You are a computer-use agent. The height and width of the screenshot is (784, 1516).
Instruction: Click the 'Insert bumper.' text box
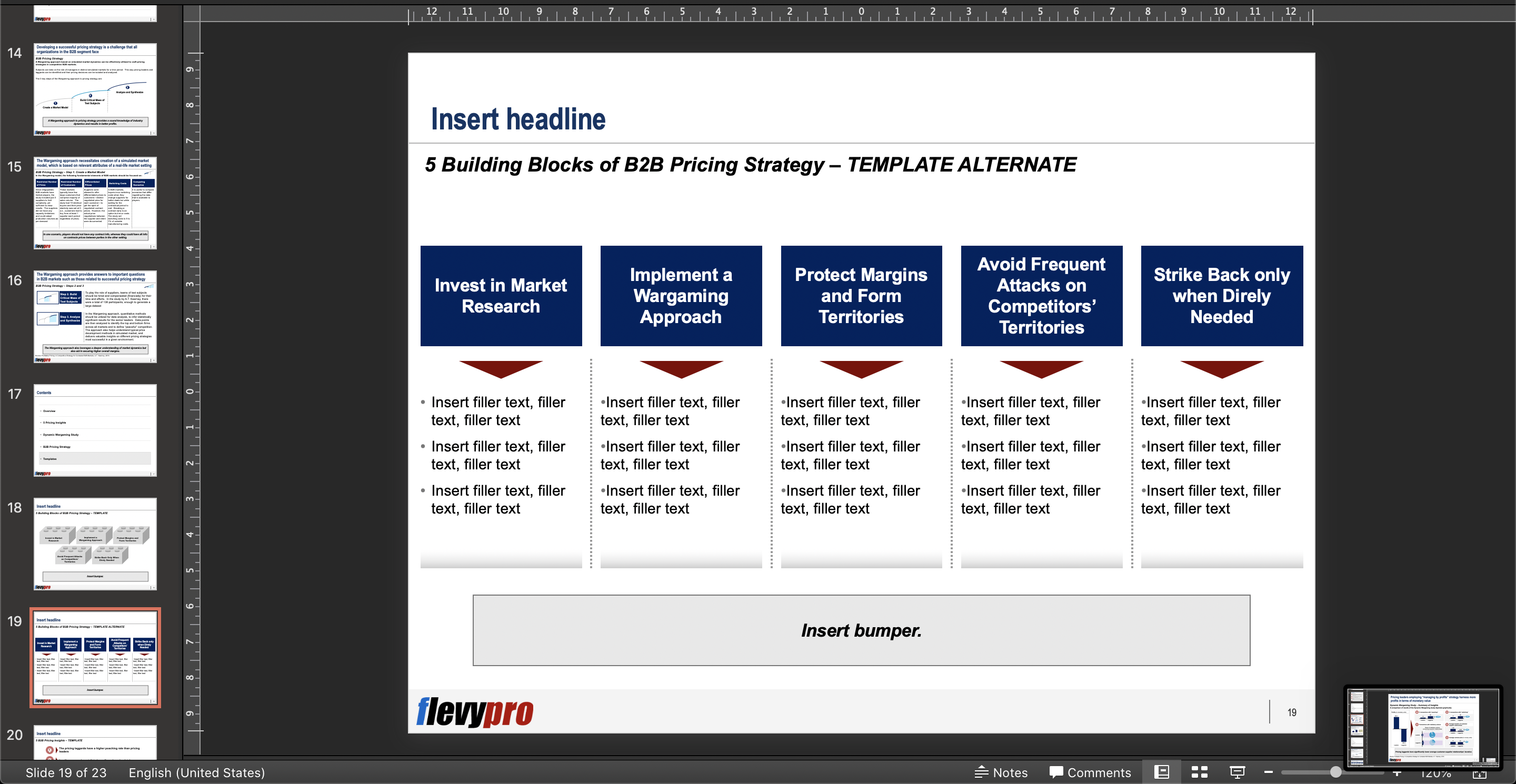[x=861, y=630]
